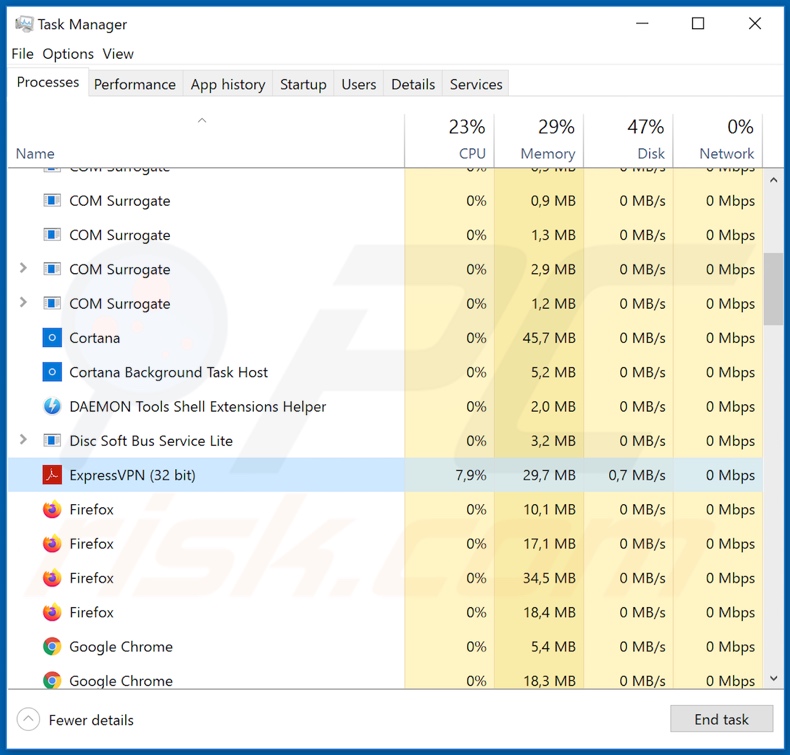790x755 pixels.
Task: Click the Cortana Background Task Host icon
Action: point(52,372)
